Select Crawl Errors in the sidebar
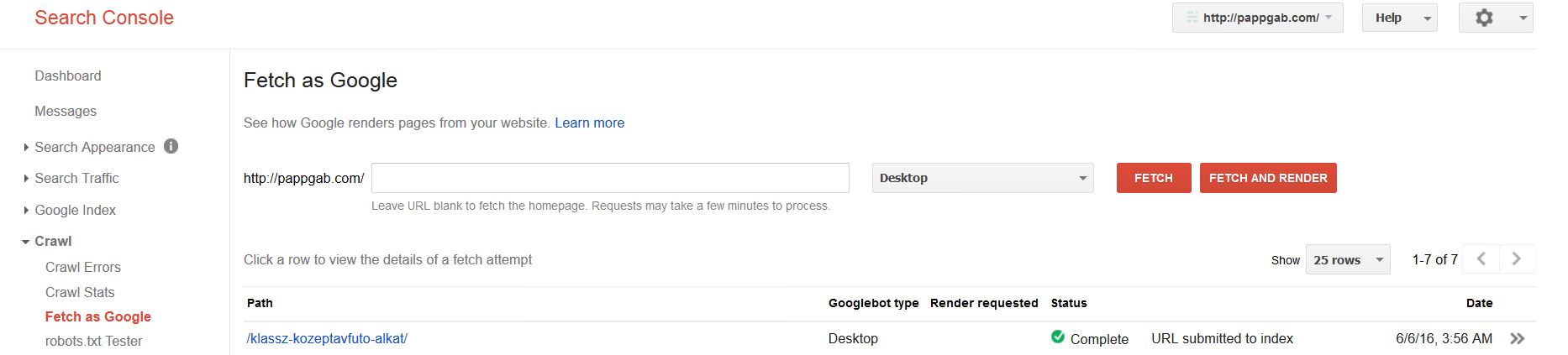This screenshot has width=1568, height=355. (83, 267)
